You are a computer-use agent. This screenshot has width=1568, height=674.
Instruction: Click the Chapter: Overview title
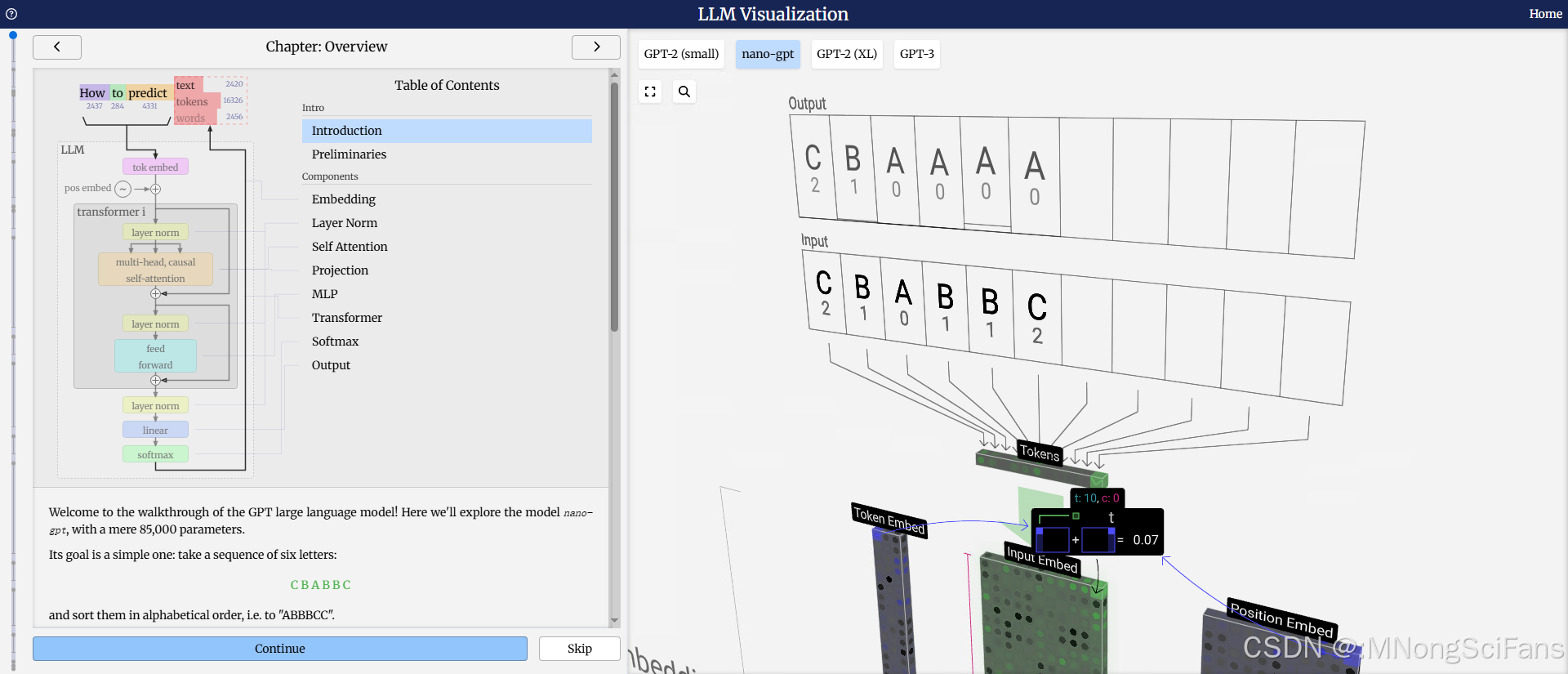point(327,47)
